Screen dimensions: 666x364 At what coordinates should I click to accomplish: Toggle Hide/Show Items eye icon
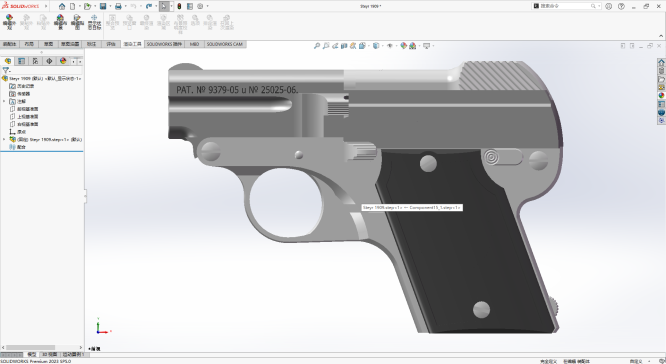tap(389, 46)
